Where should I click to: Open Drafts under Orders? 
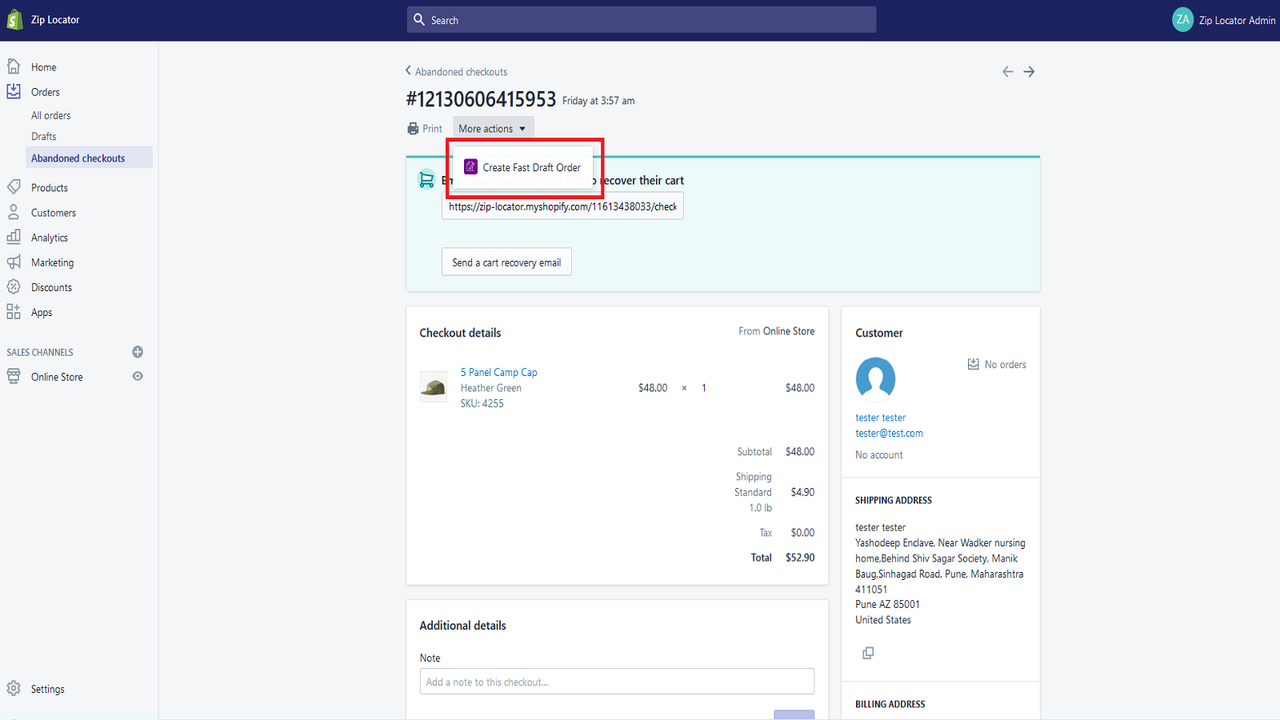[44, 137]
